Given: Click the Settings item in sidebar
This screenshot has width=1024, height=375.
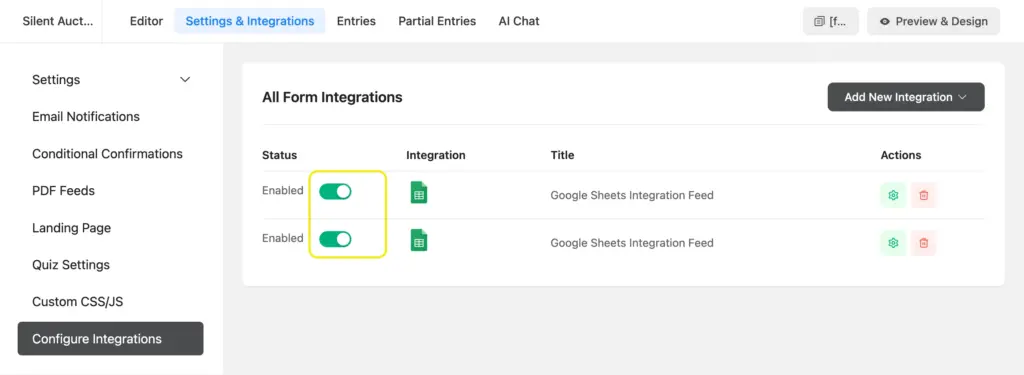Looking at the screenshot, I should click(111, 80).
